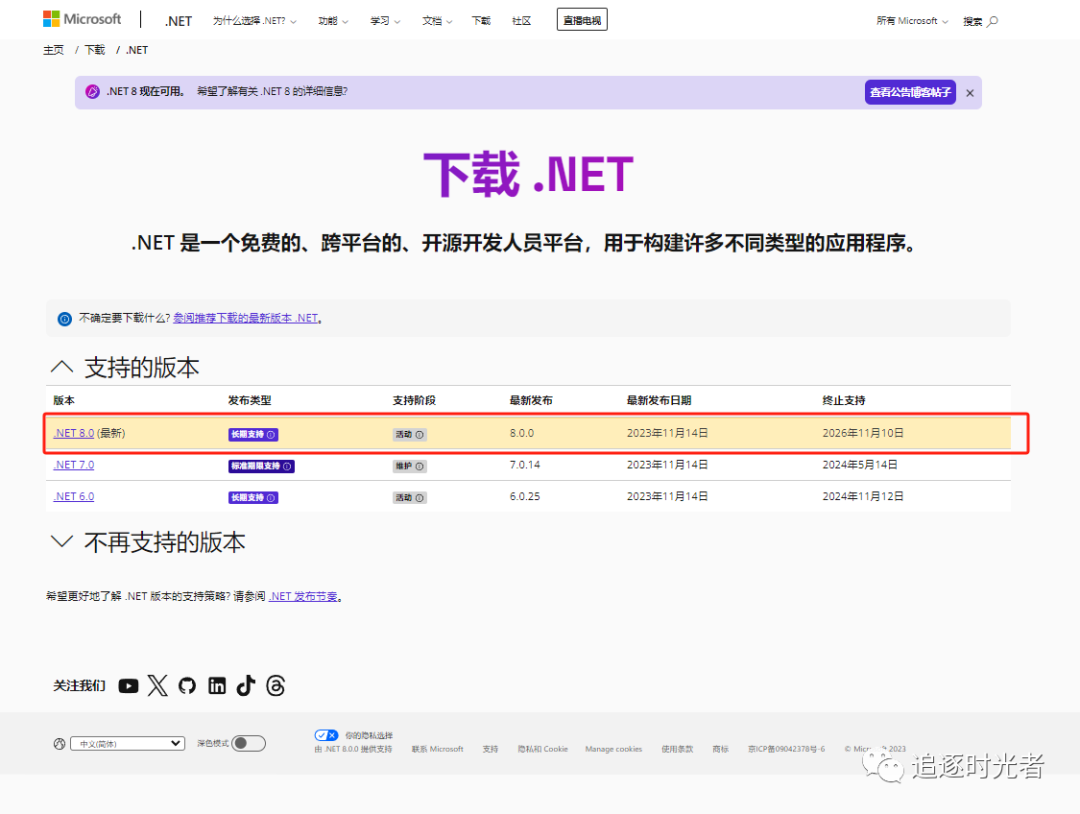Click info icon beside .NET 8.0 长期支持 badge
The image size is (1080, 814).
pyautogui.click(x=272, y=435)
